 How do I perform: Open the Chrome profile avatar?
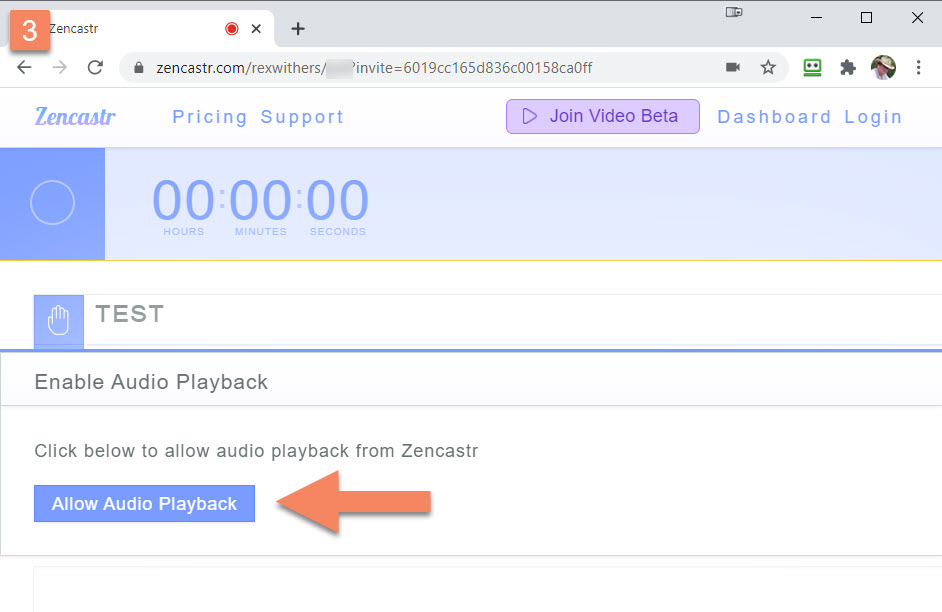pos(883,67)
